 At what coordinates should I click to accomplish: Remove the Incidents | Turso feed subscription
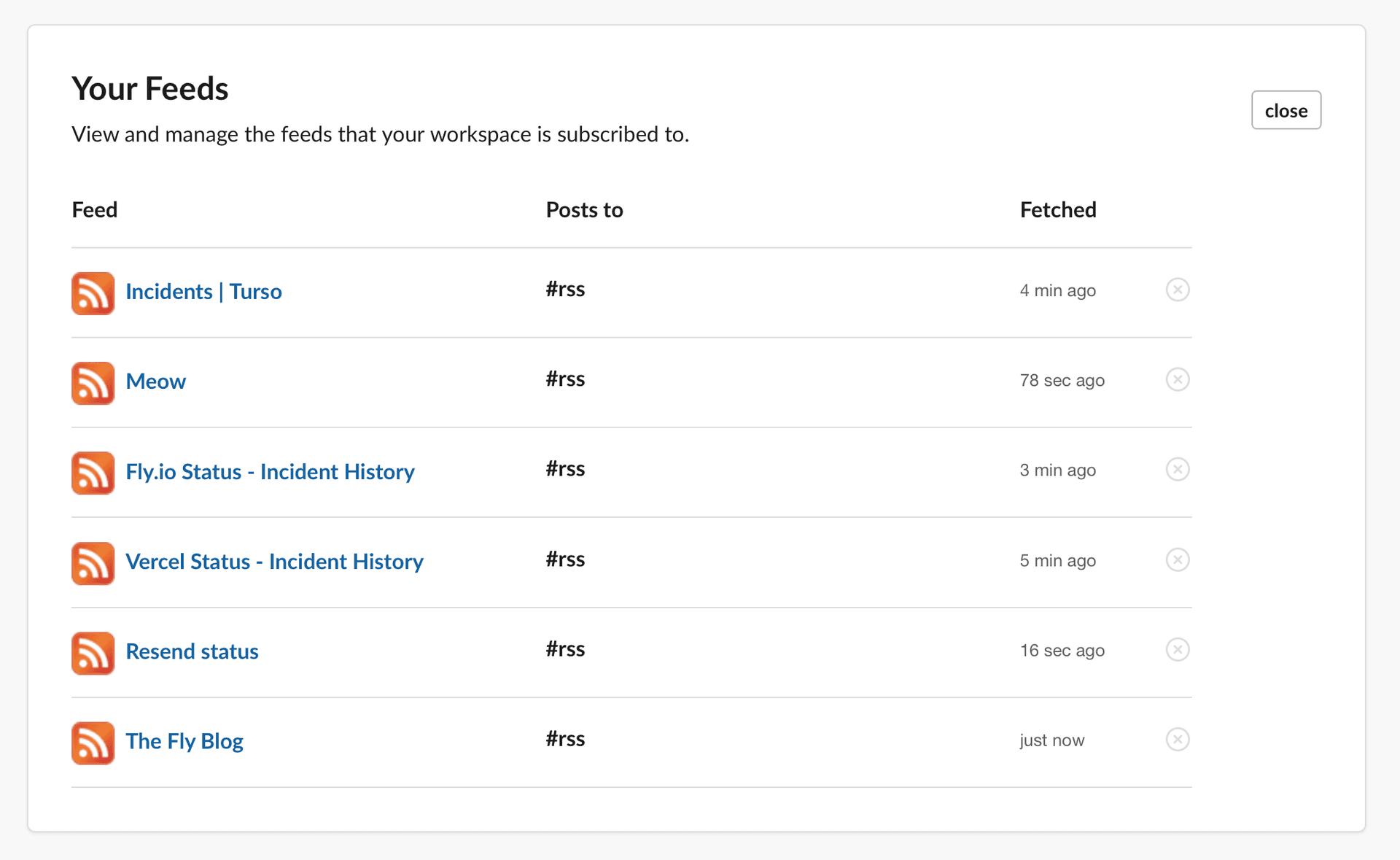point(1178,290)
